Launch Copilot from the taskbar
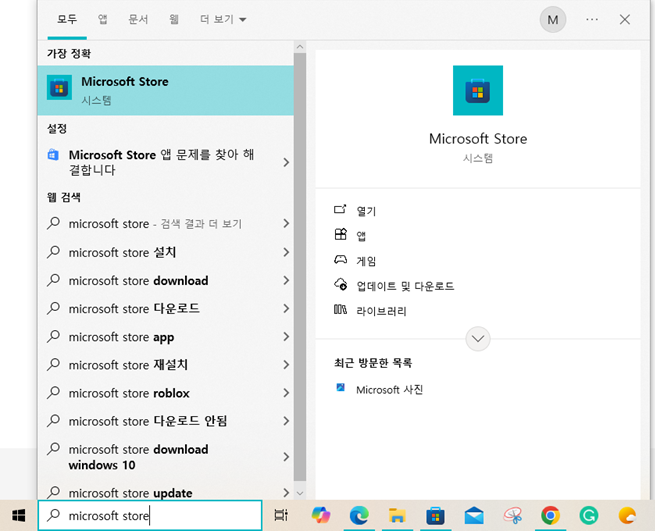The width and height of the screenshot is (655, 531). tap(320, 516)
